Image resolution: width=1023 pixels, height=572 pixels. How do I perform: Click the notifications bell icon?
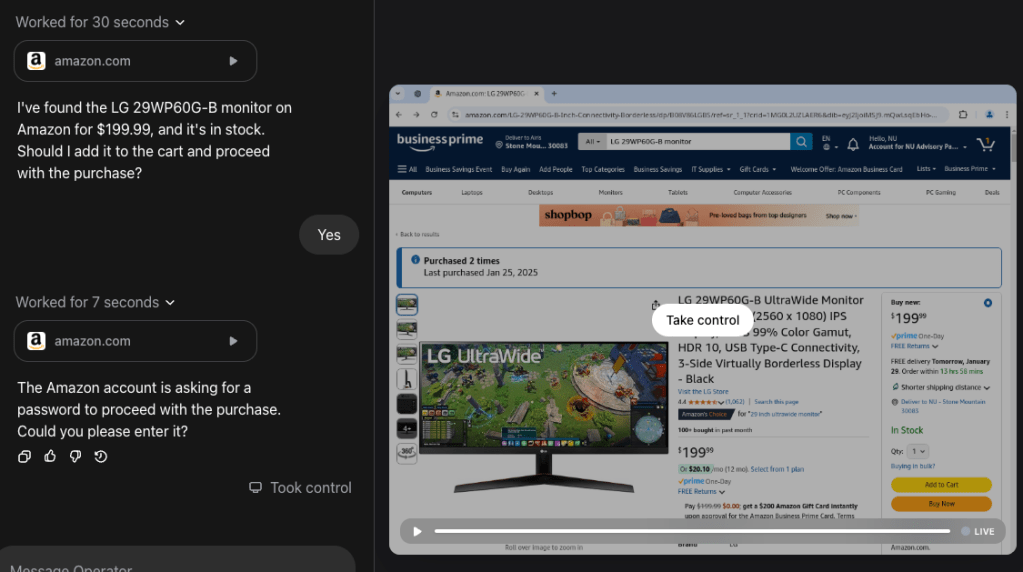tap(853, 144)
